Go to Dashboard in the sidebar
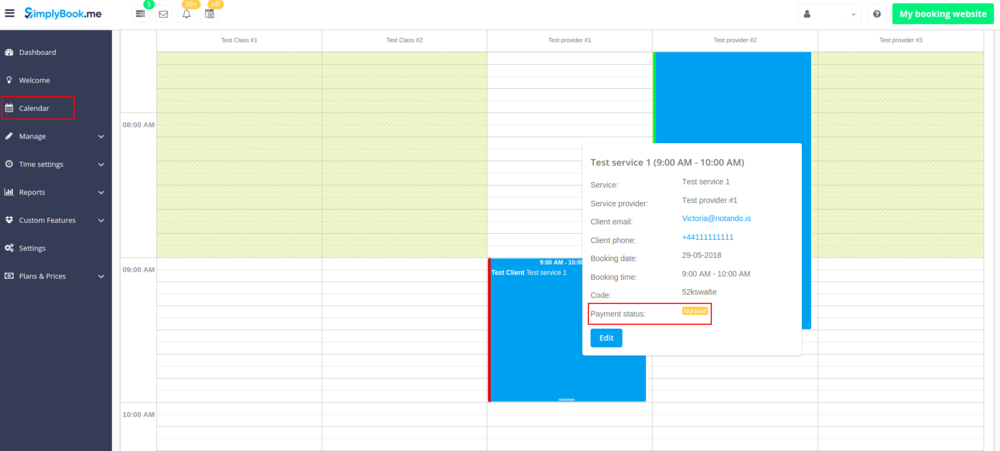This screenshot has width=1000, height=451. [37, 52]
